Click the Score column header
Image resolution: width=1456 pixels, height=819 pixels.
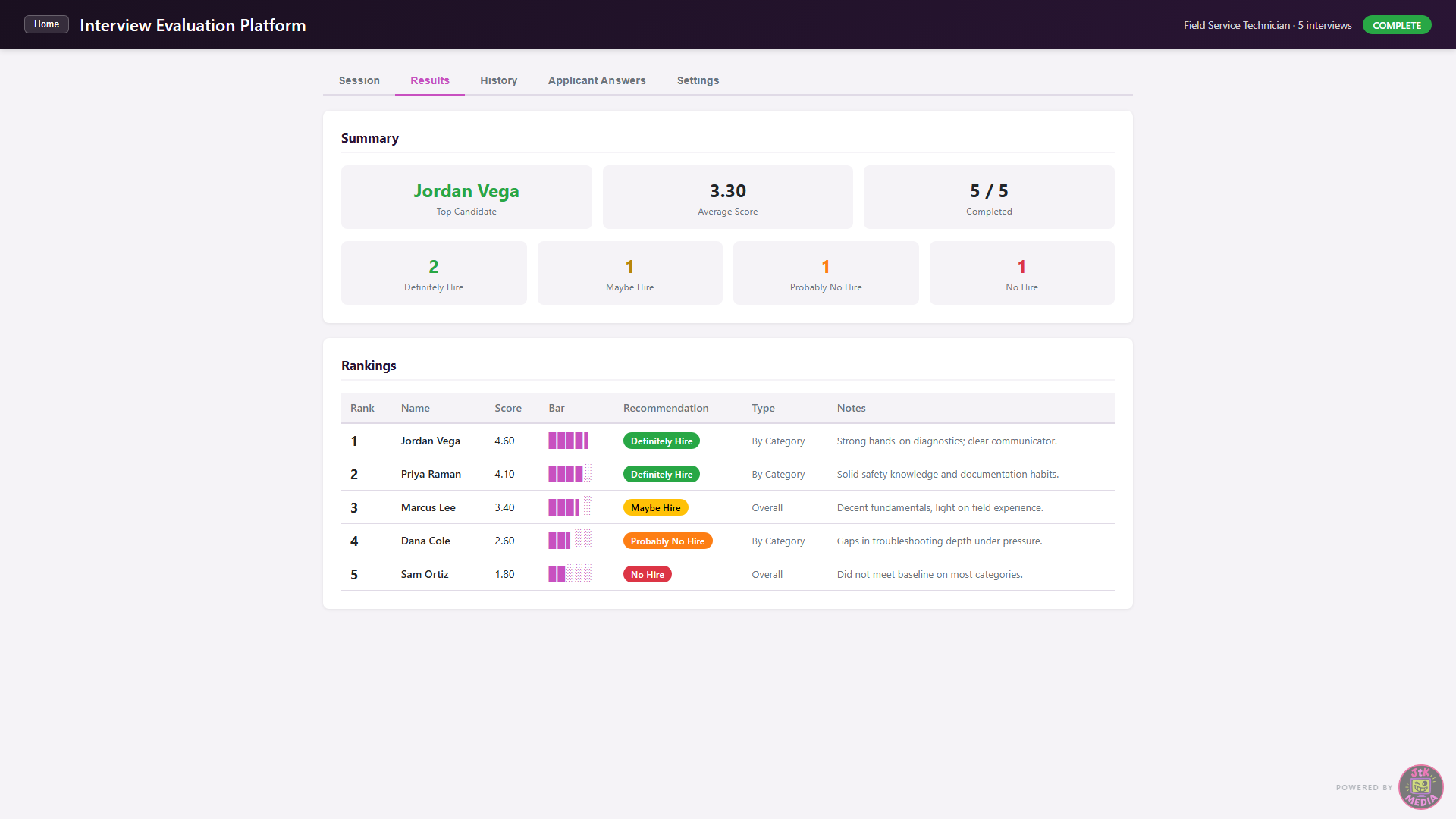pos(508,408)
